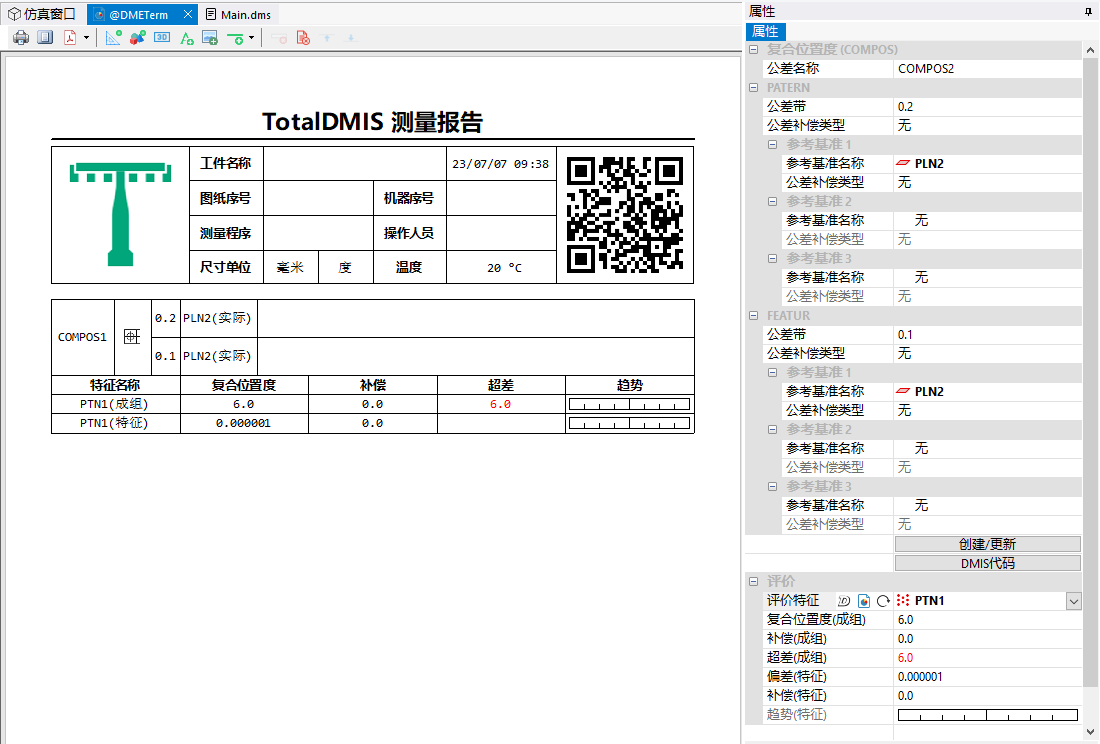Image resolution: width=1100 pixels, height=744 pixels.
Task: Open the add-line dropdown arrow
Action: click(251, 38)
